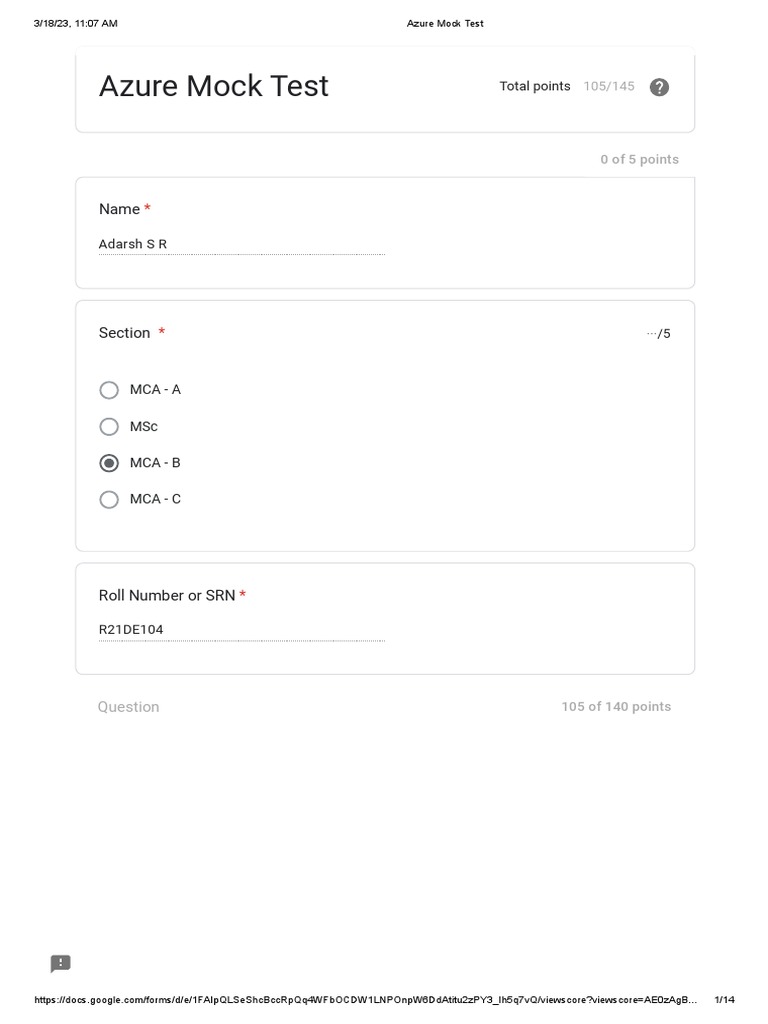Click the 105 of 140 points label

616,707
